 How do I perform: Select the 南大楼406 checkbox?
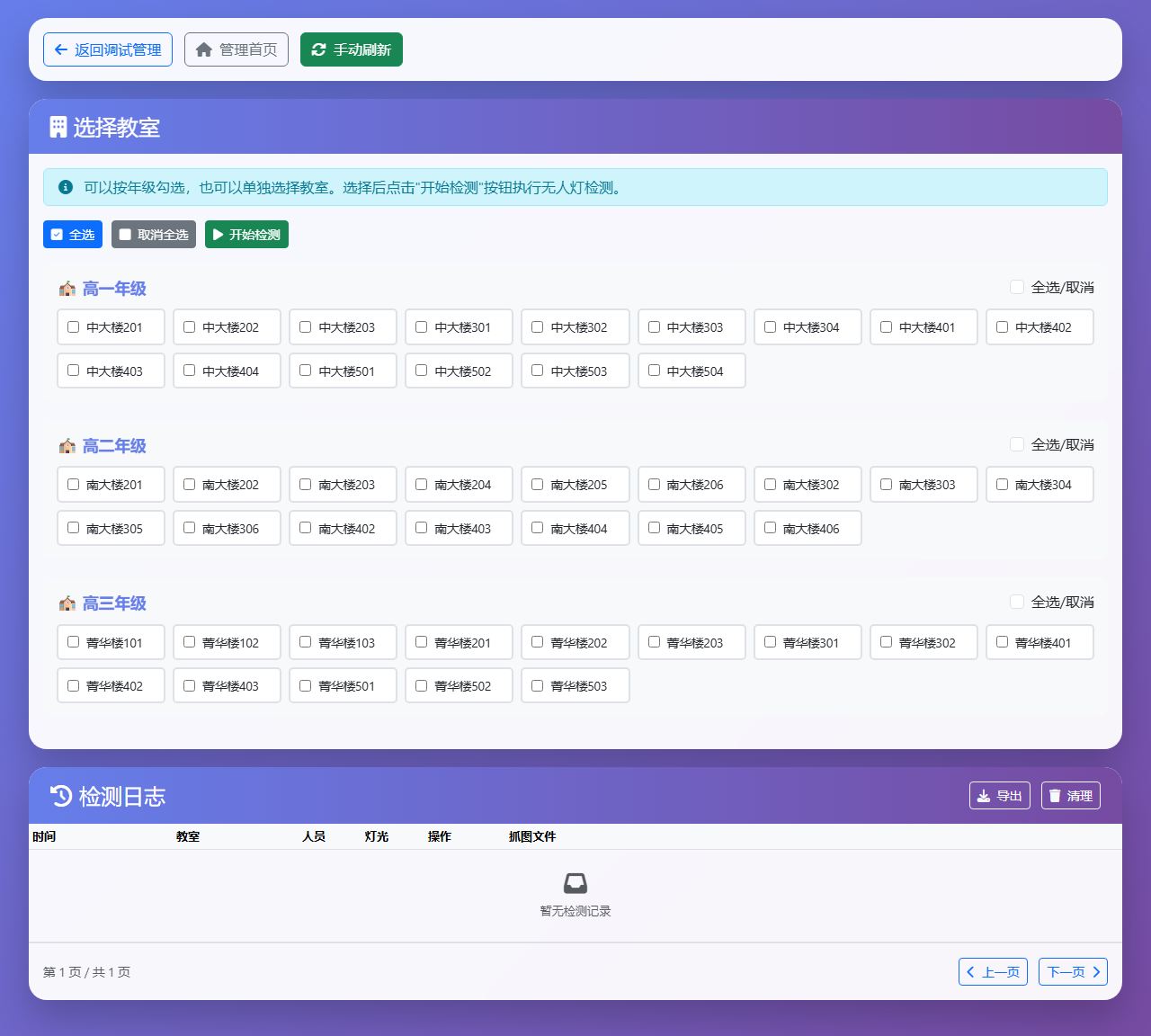pos(770,528)
